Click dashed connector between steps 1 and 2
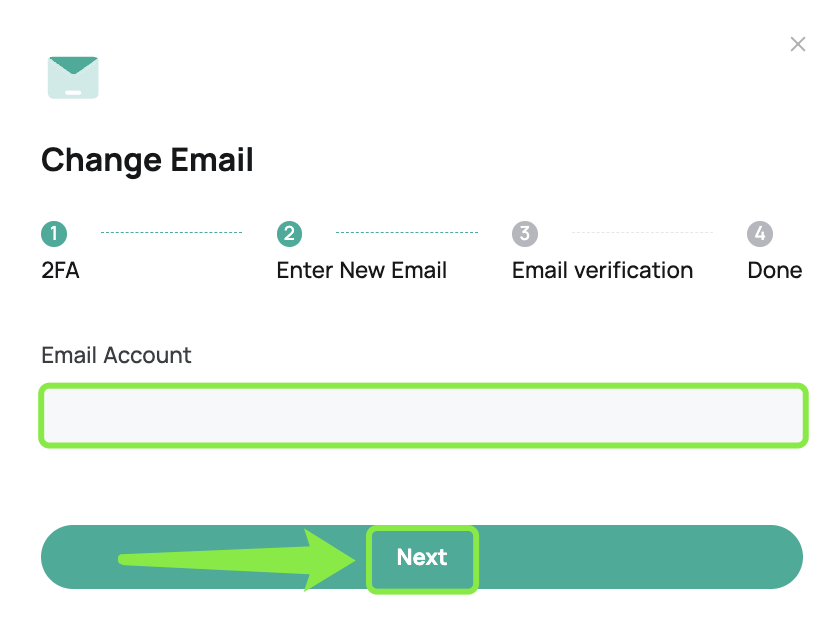This screenshot has height=620, width=834. [x=171, y=232]
